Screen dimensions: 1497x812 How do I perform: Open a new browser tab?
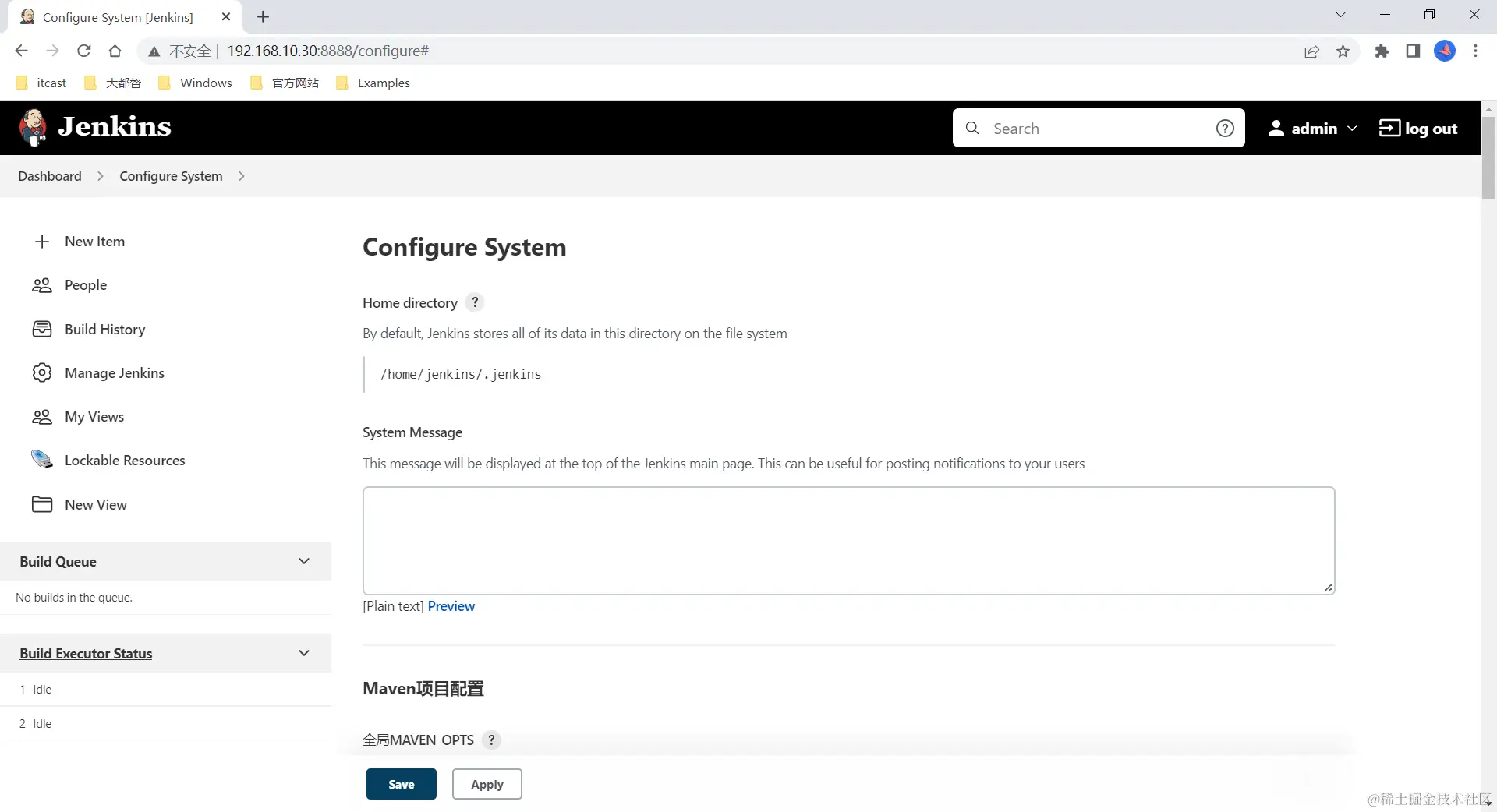(263, 16)
